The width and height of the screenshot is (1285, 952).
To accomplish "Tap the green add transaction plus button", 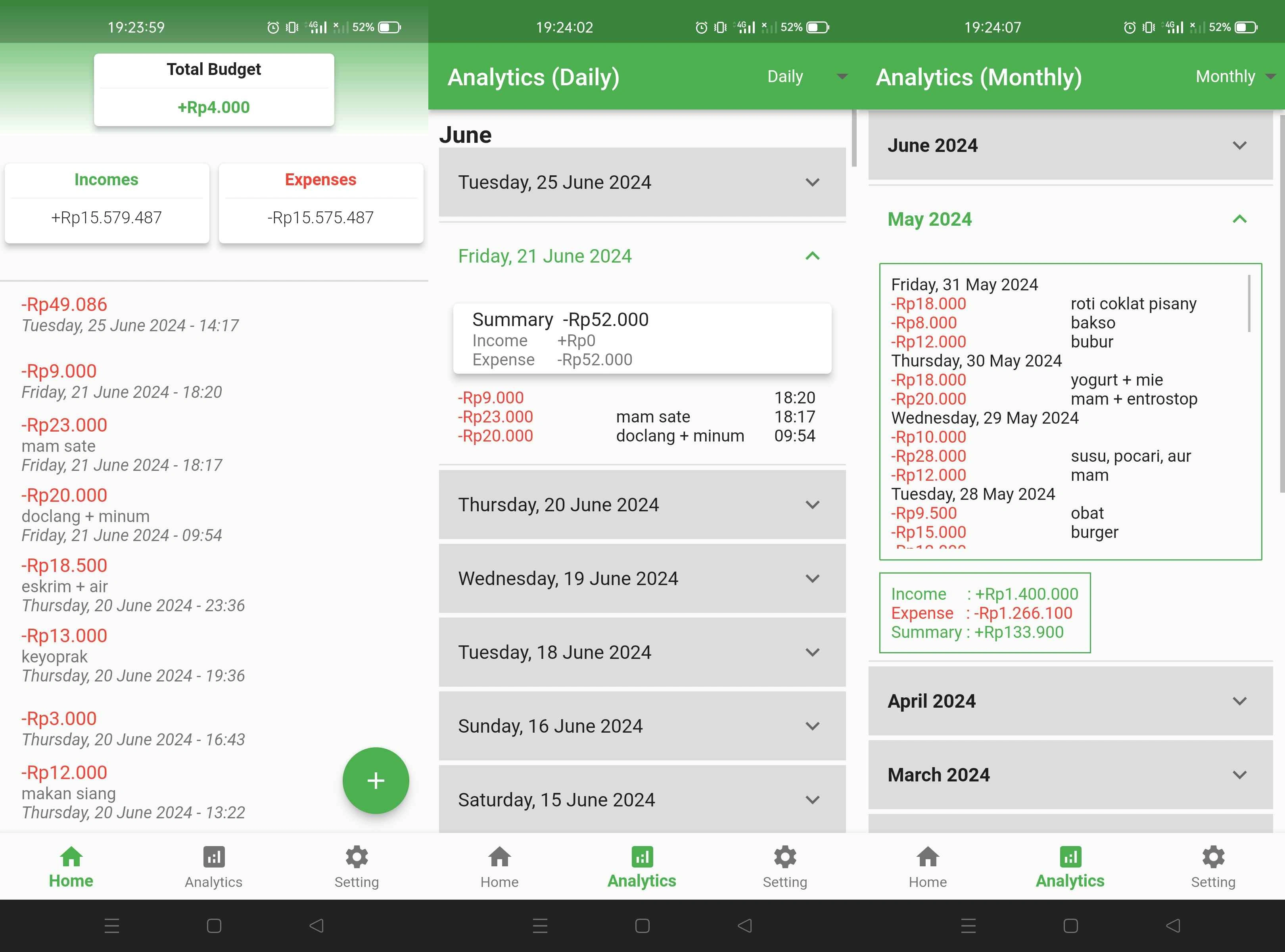I will [375, 780].
